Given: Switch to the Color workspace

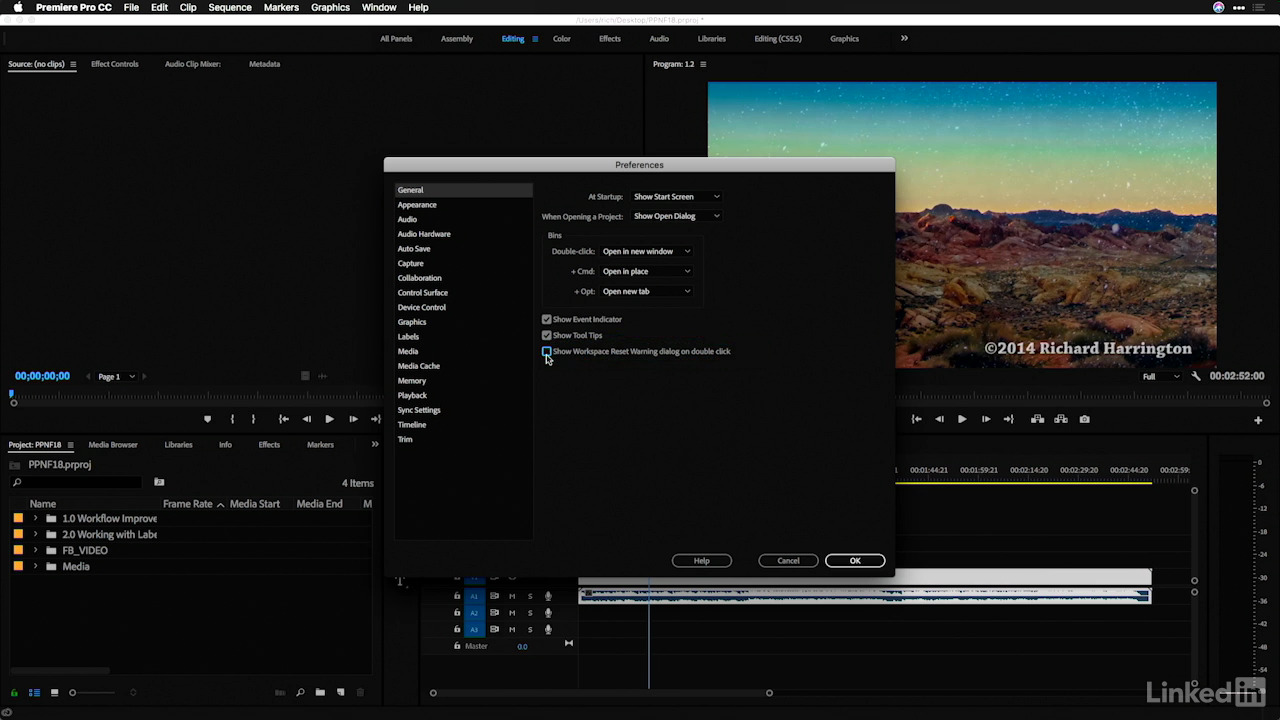Looking at the screenshot, I should pyautogui.click(x=562, y=38).
